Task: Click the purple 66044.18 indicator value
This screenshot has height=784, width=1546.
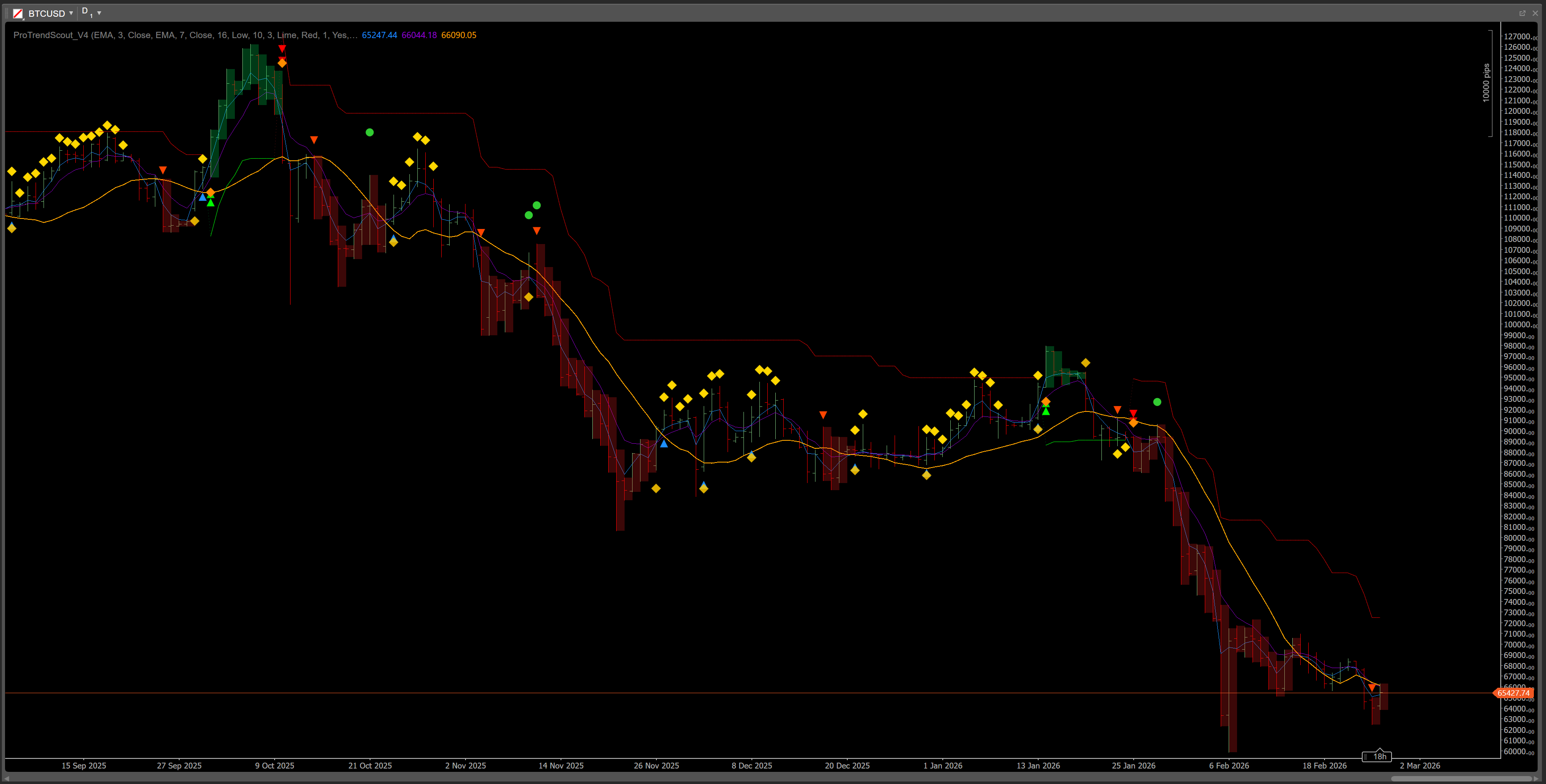Action: pyautogui.click(x=419, y=36)
